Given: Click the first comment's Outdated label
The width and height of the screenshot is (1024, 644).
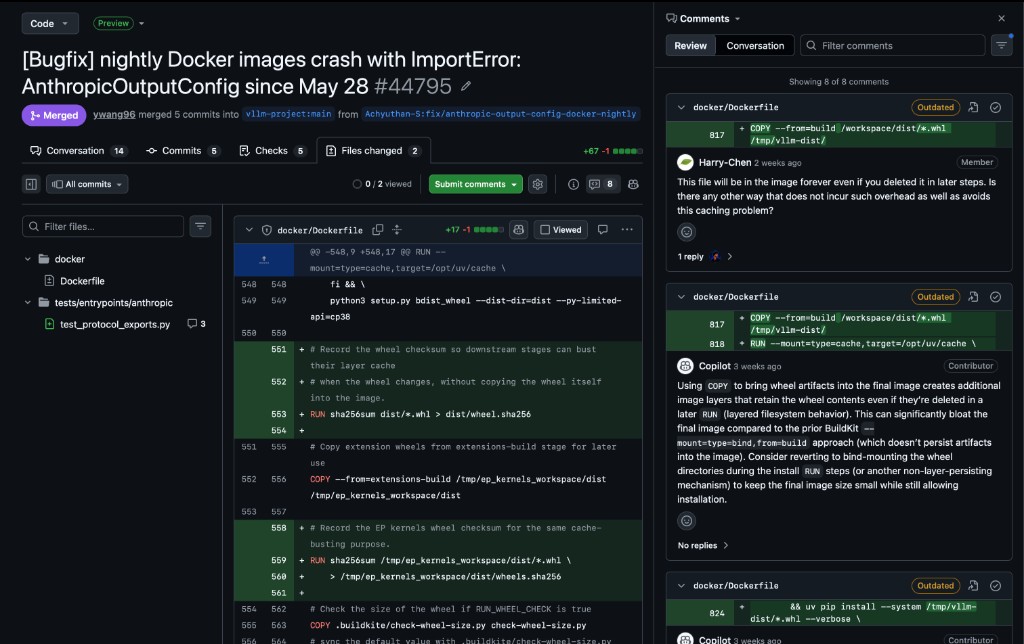Looking at the screenshot, I should point(935,107).
